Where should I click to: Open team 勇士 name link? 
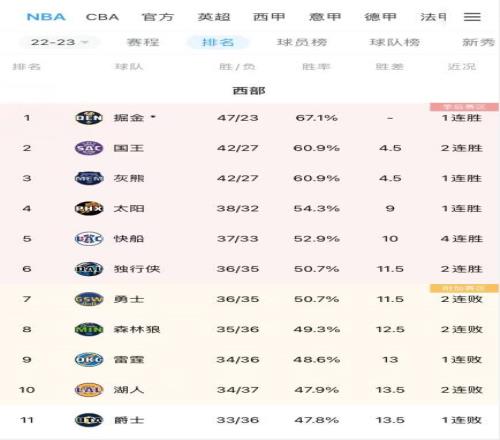(129, 299)
